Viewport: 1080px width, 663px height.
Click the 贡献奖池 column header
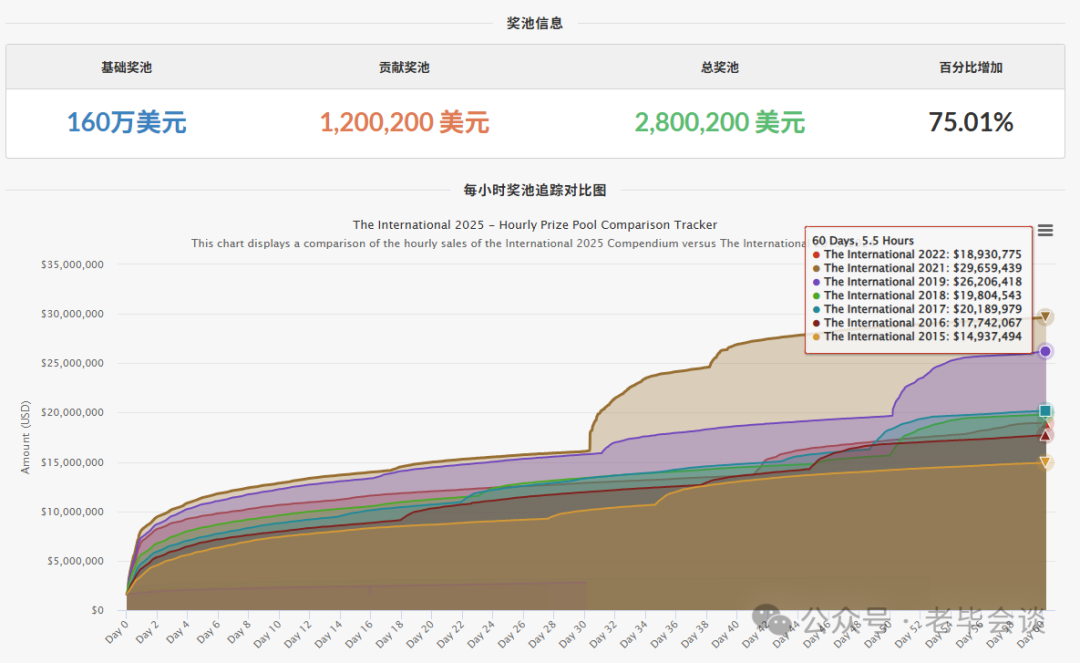click(404, 67)
